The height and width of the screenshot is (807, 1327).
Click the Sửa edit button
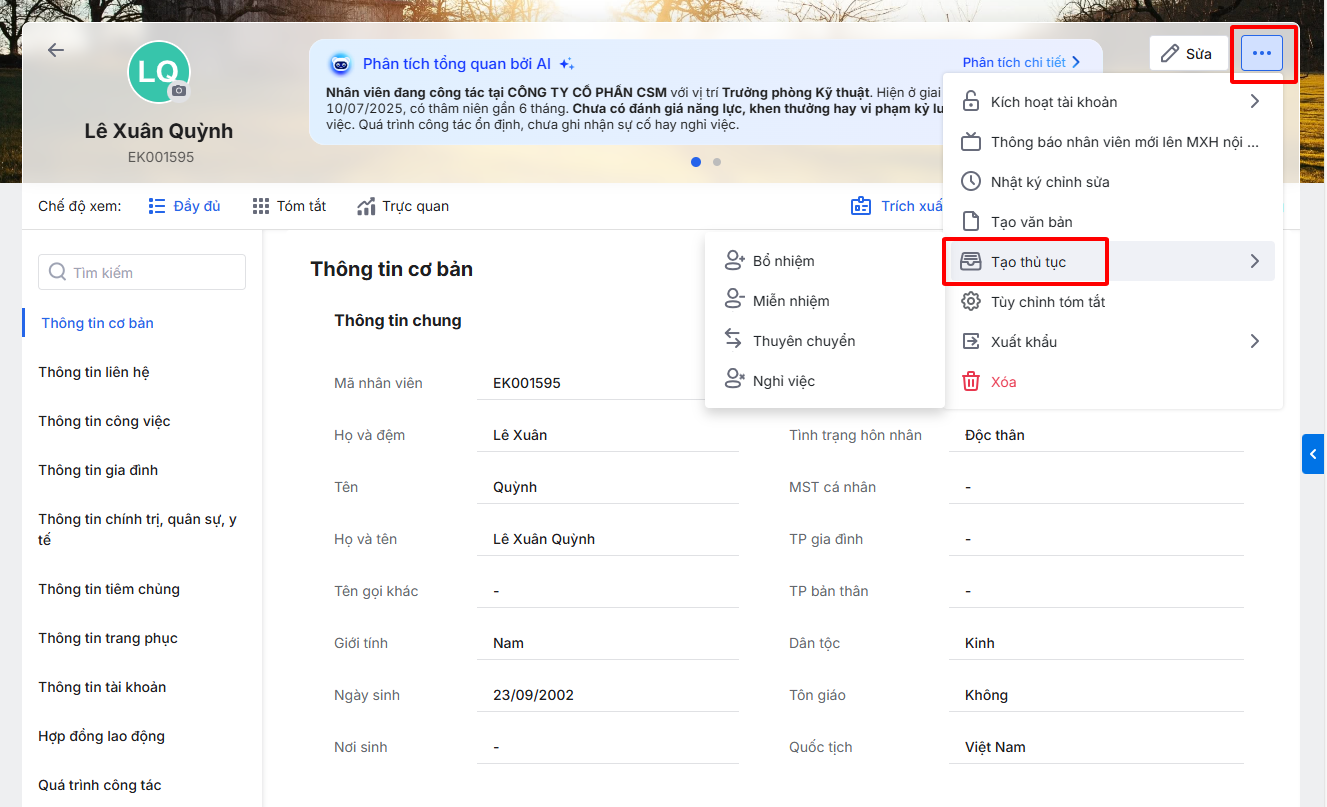1187,54
